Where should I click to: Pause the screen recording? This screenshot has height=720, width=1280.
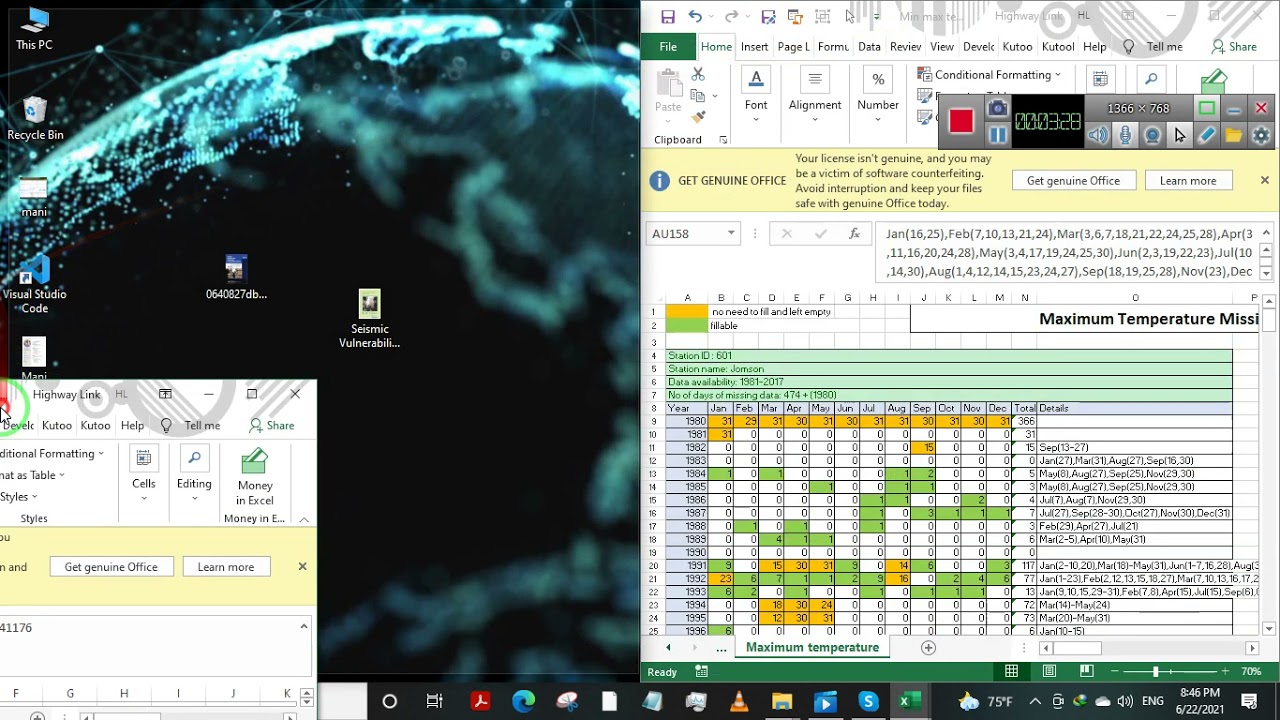coord(997,135)
